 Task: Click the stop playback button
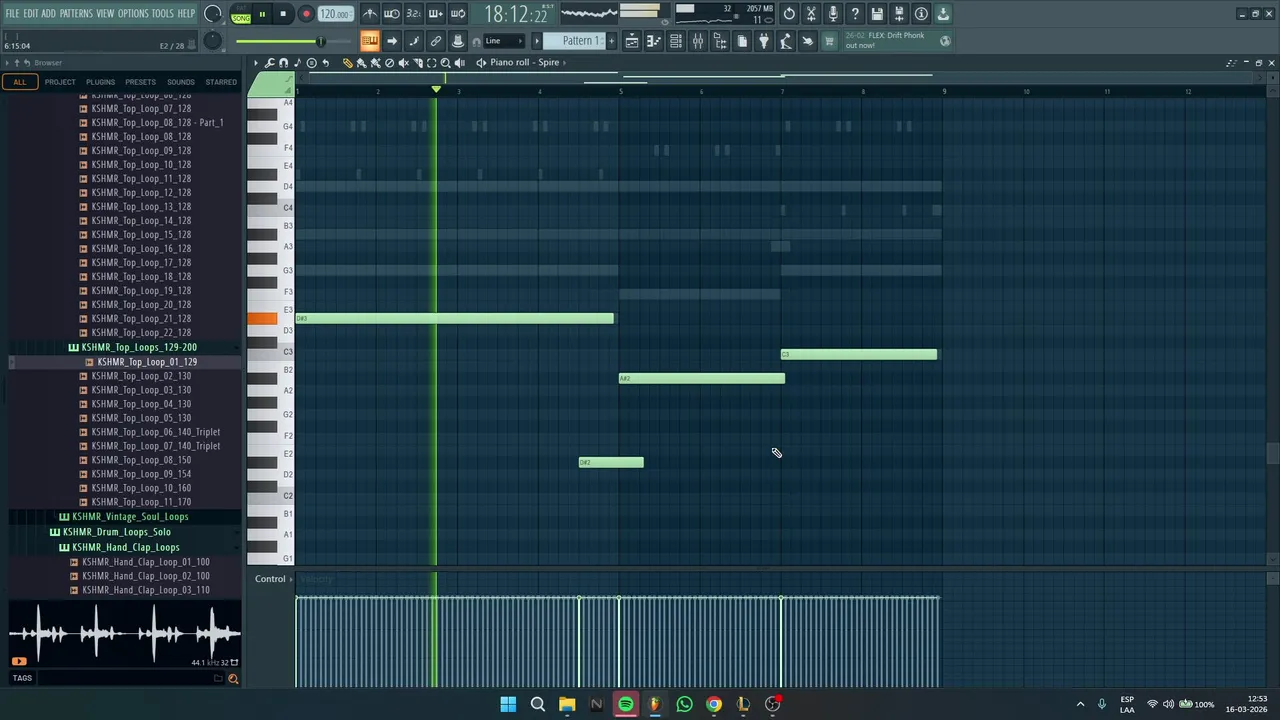pyautogui.click(x=283, y=14)
